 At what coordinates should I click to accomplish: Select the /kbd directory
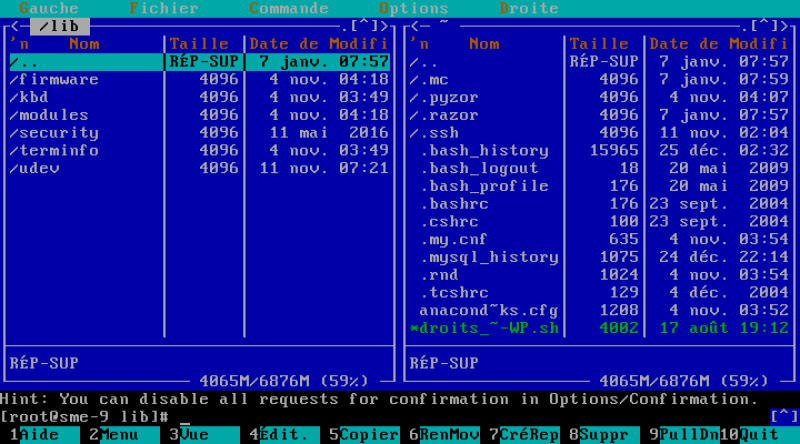tap(199, 97)
